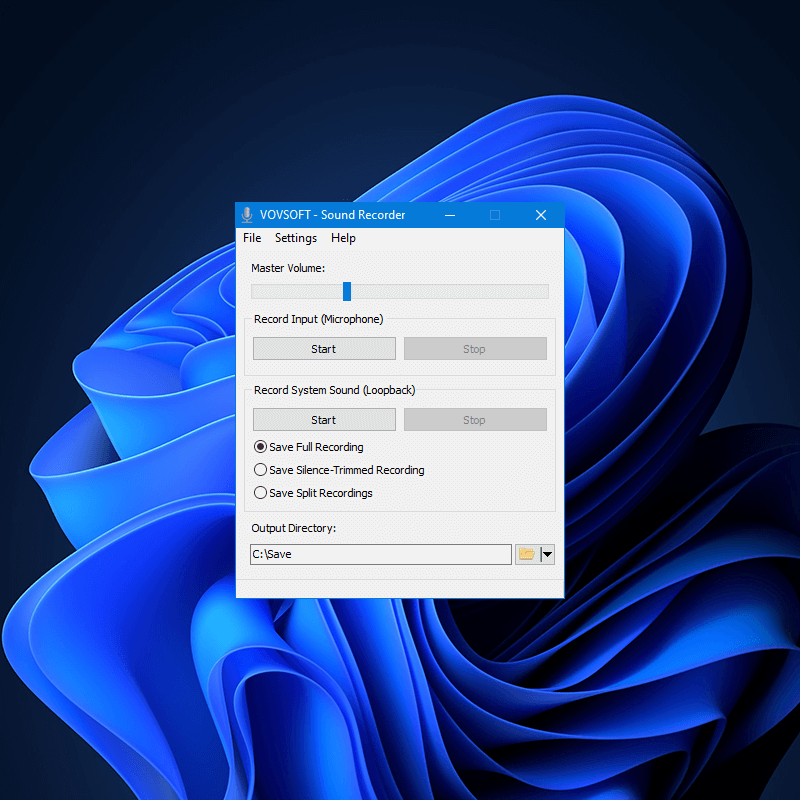Open the File menu

(x=251, y=238)
